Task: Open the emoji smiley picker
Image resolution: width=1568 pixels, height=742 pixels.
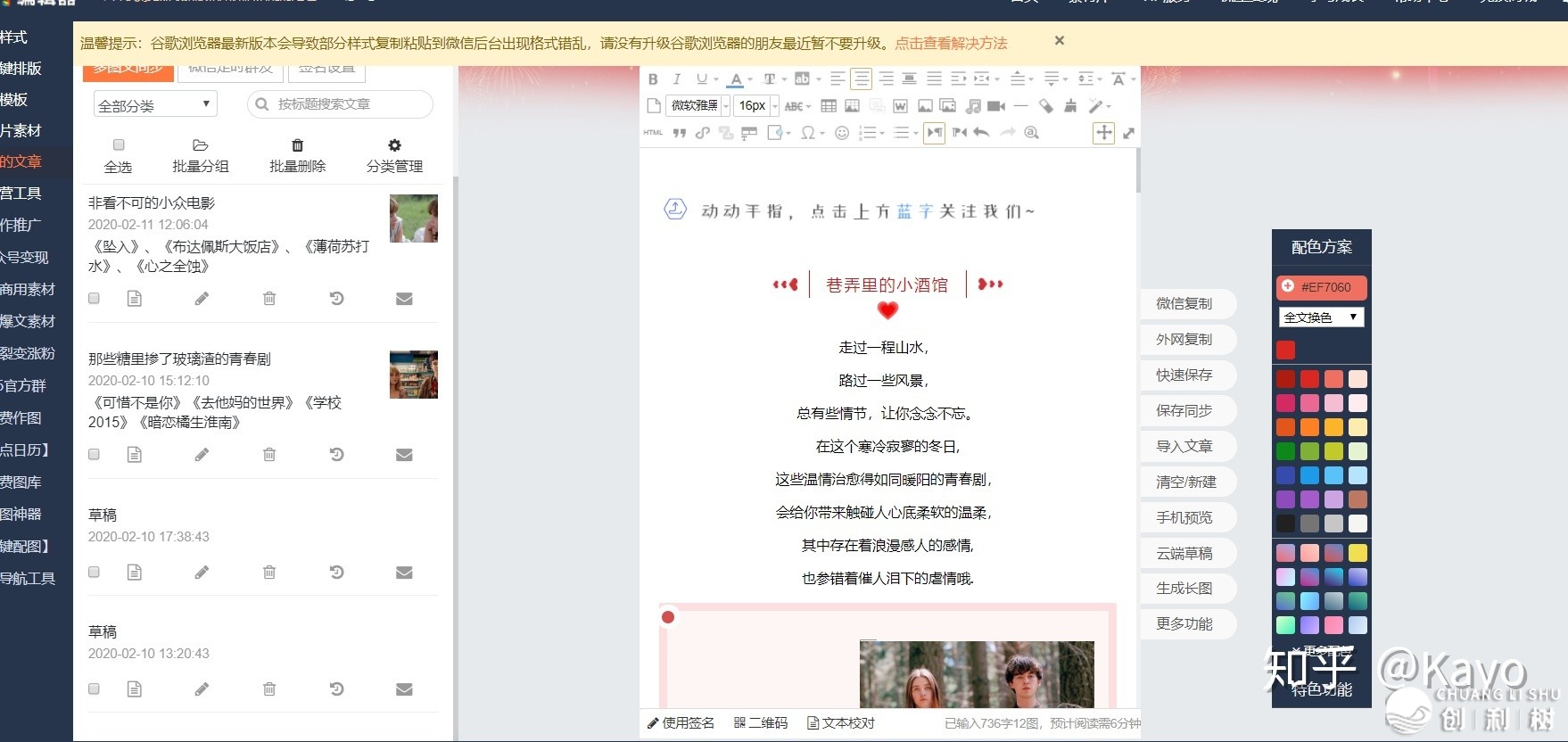Action: [841, 133]
